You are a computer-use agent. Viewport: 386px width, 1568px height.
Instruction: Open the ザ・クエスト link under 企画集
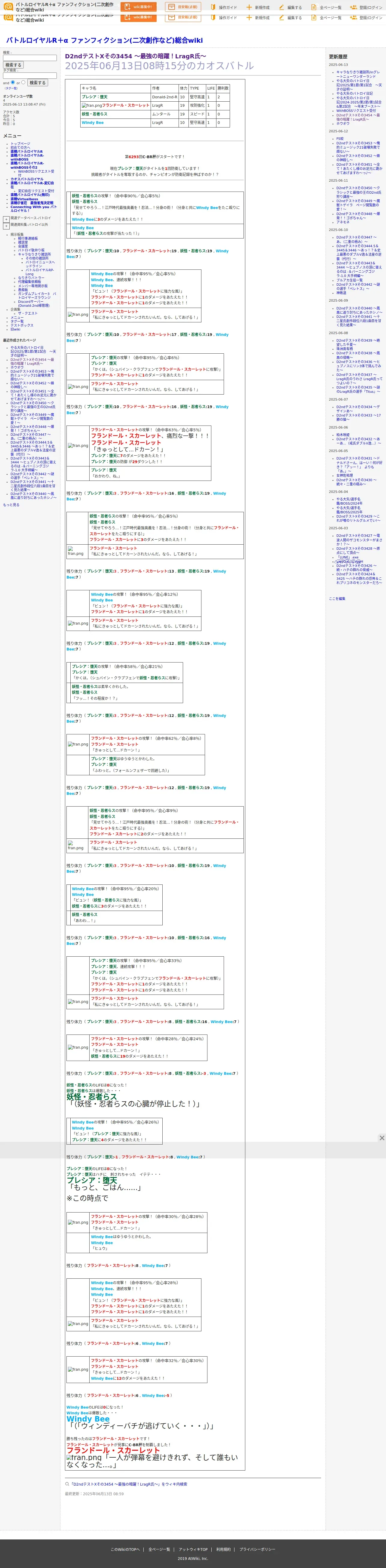coord(28,313)
